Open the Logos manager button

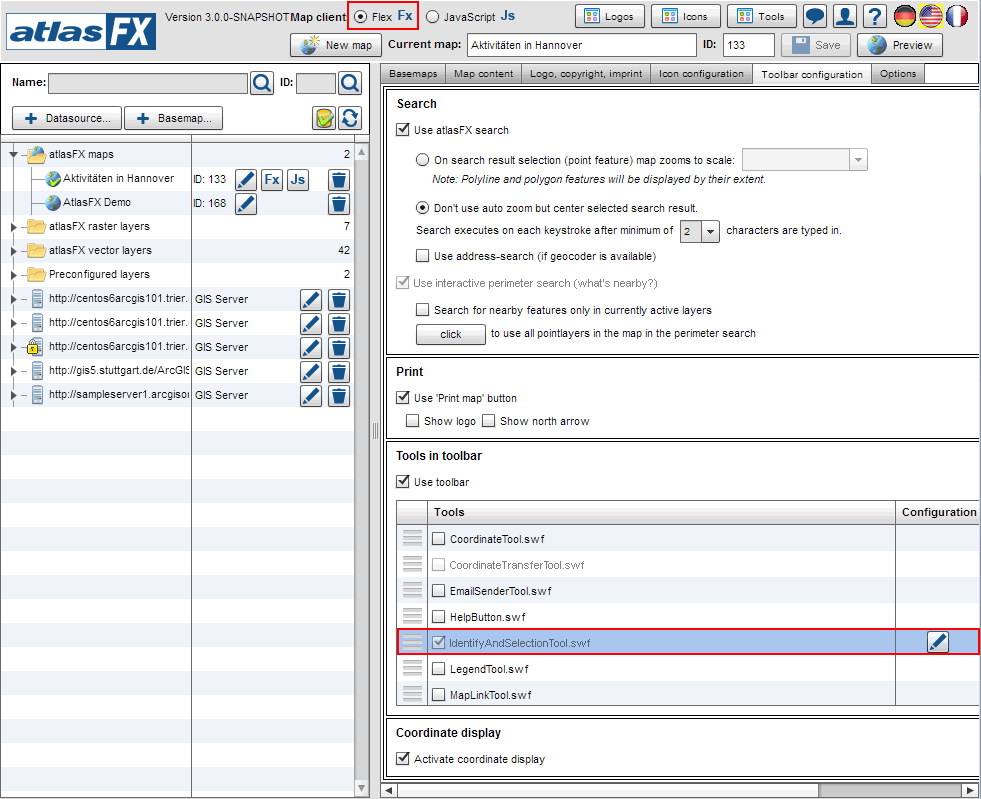[609, 16]
